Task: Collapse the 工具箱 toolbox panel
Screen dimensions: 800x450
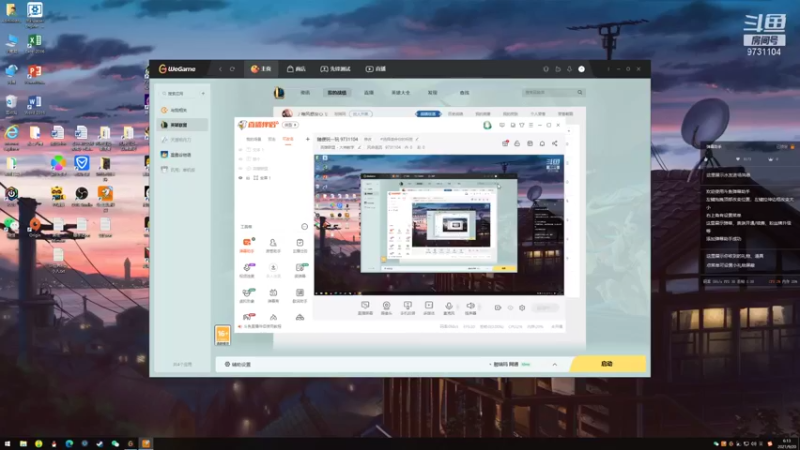Action: pos(304,227)
